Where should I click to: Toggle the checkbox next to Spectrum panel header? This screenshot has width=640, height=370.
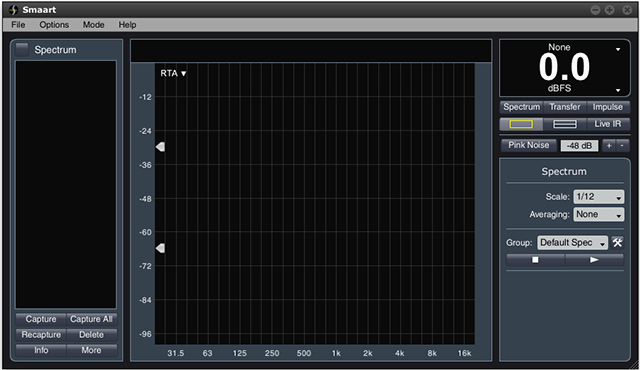pyautogui.click(x=22, y=49)
